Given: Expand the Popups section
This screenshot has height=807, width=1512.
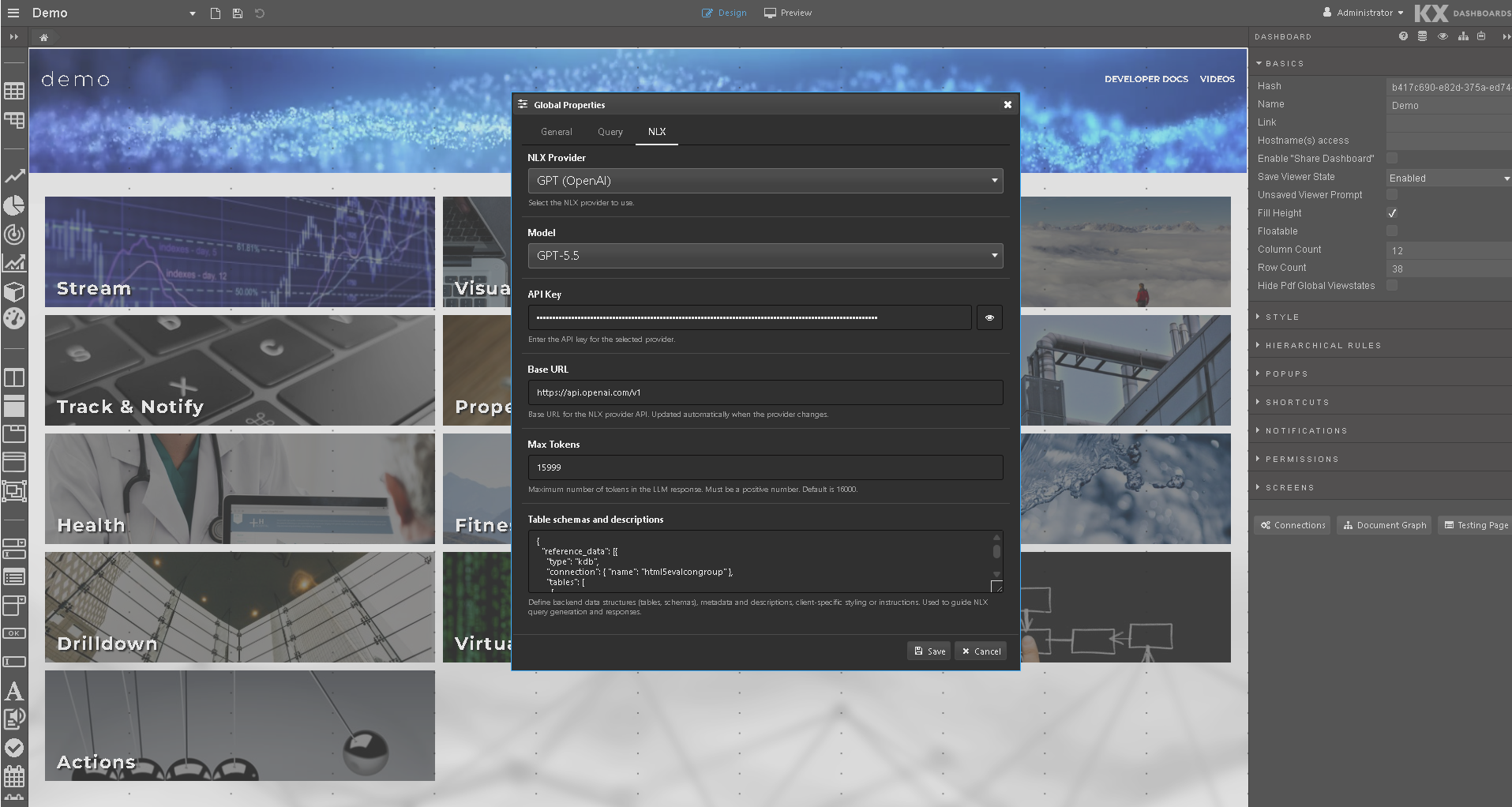Looking at the screenshot, I should tap(1282, 373).
